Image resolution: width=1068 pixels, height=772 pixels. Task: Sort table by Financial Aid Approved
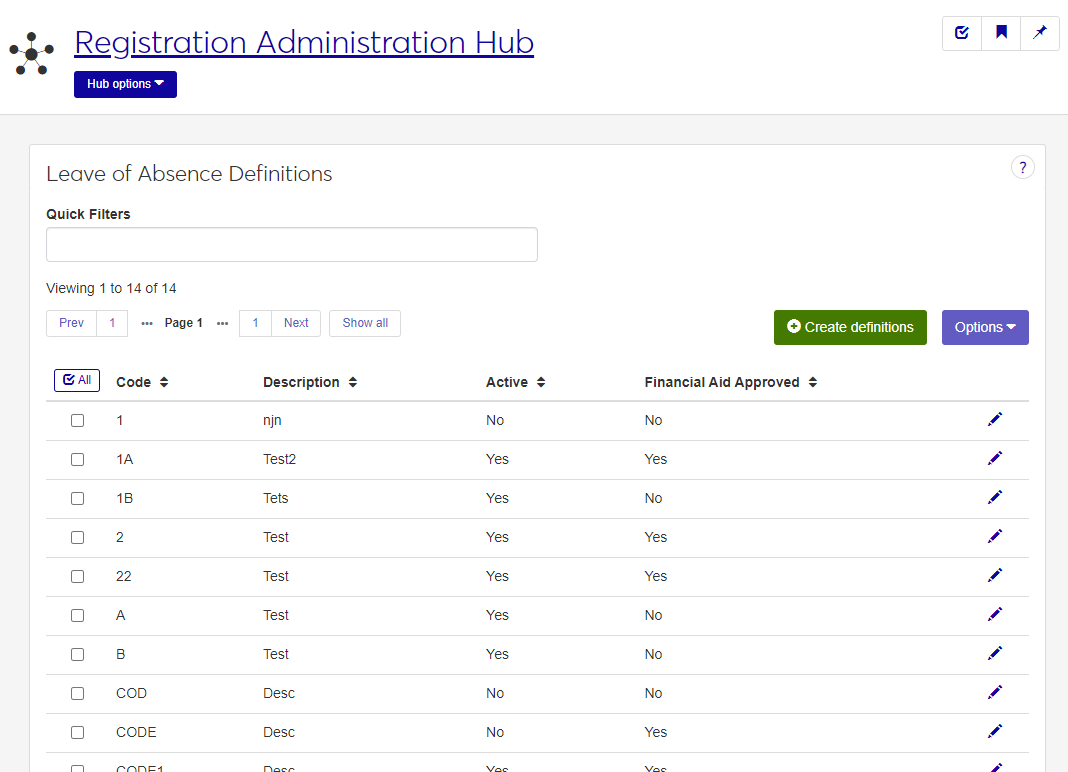730,382
